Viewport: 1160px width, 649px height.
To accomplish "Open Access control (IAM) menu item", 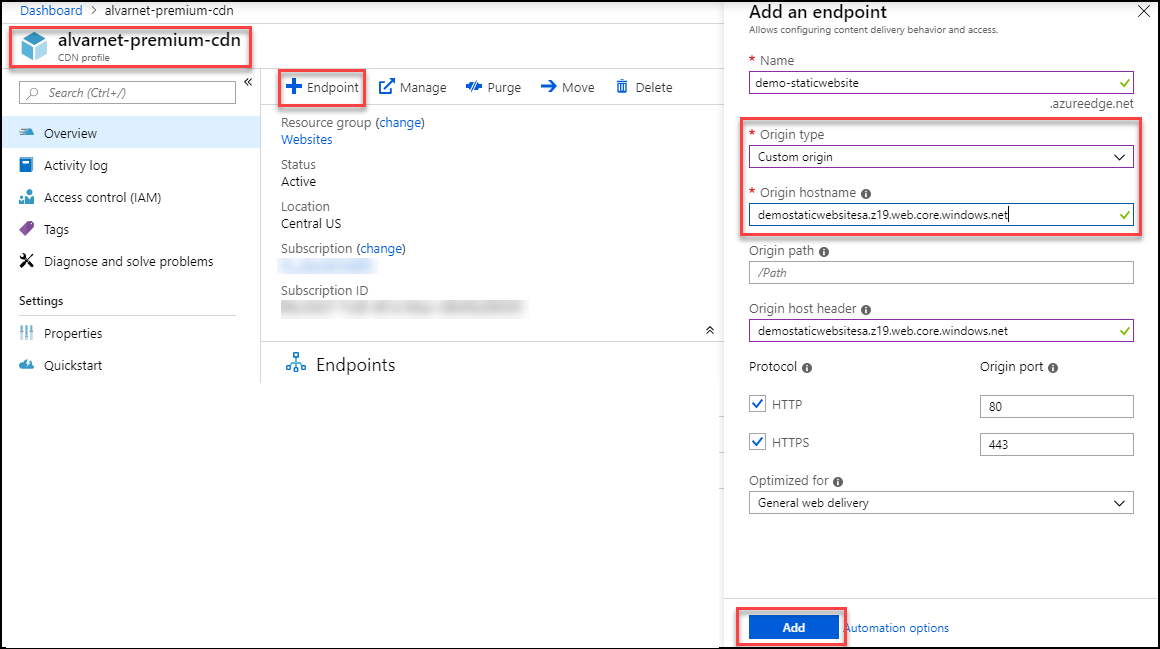I will pos(131,198).
